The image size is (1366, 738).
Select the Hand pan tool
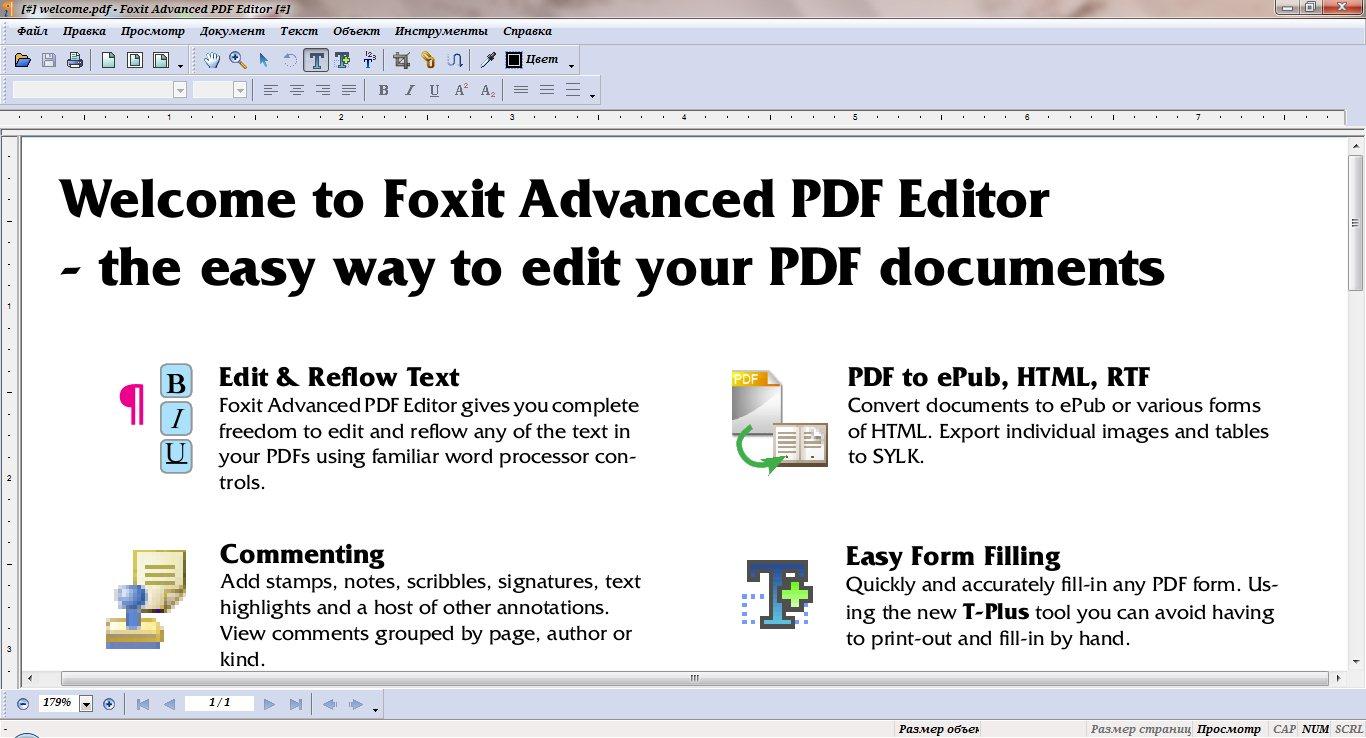(x=212, y=60)
